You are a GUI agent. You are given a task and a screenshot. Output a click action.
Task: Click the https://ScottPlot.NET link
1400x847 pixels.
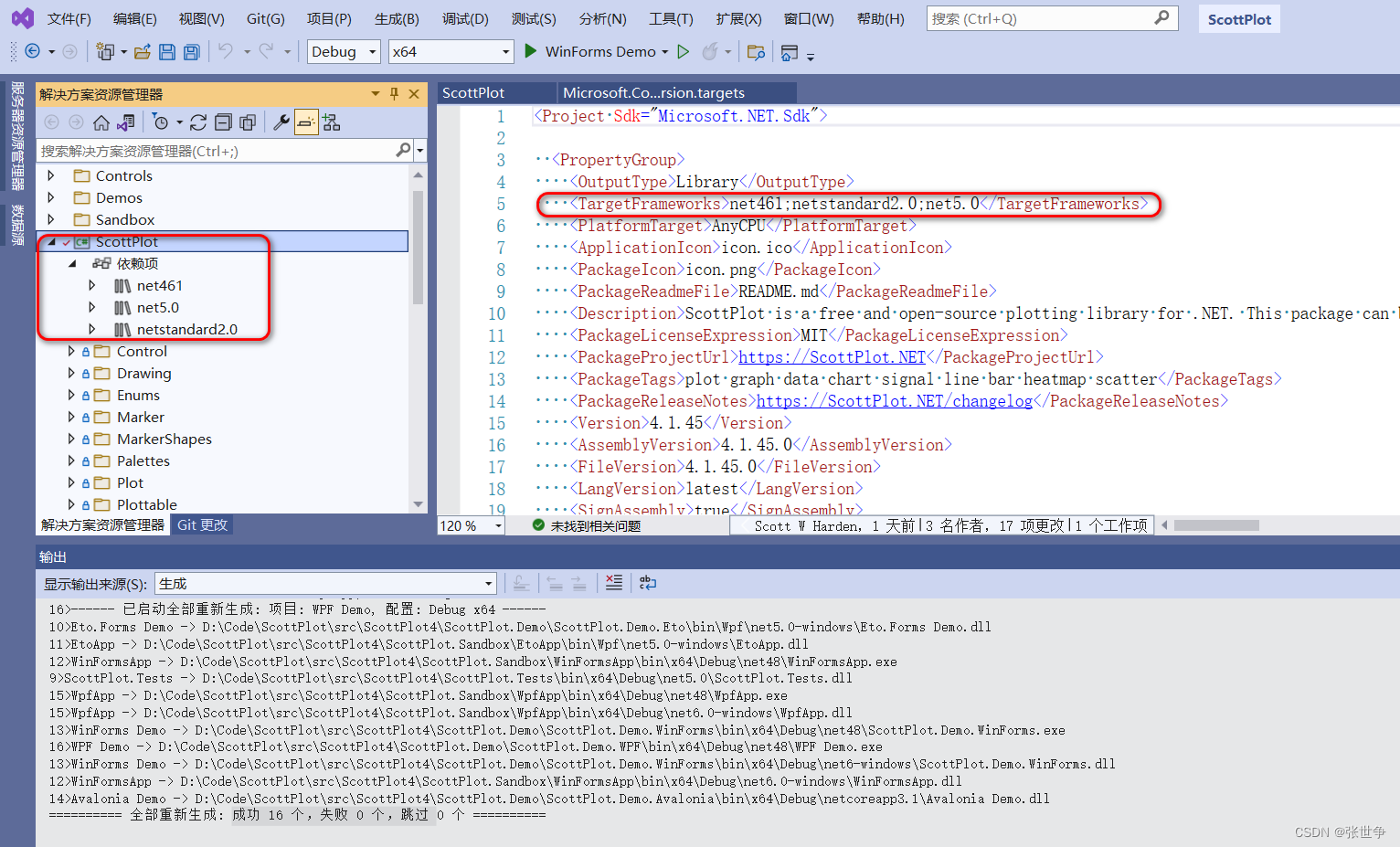coord(830,356)
